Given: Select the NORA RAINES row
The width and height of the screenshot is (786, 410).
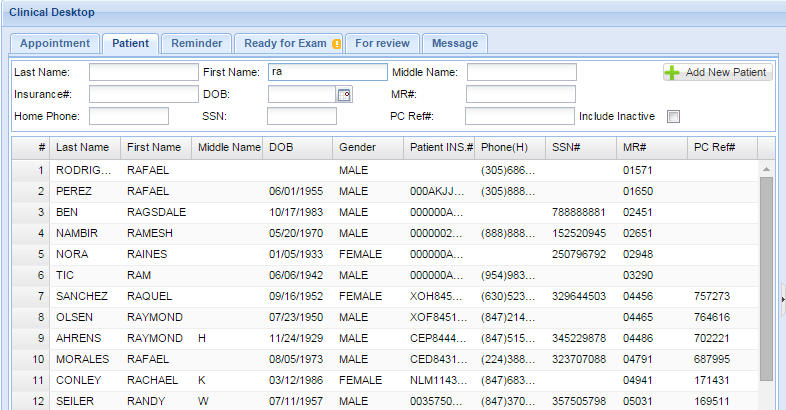Looking at the screenshot, I should click(385, 255).
